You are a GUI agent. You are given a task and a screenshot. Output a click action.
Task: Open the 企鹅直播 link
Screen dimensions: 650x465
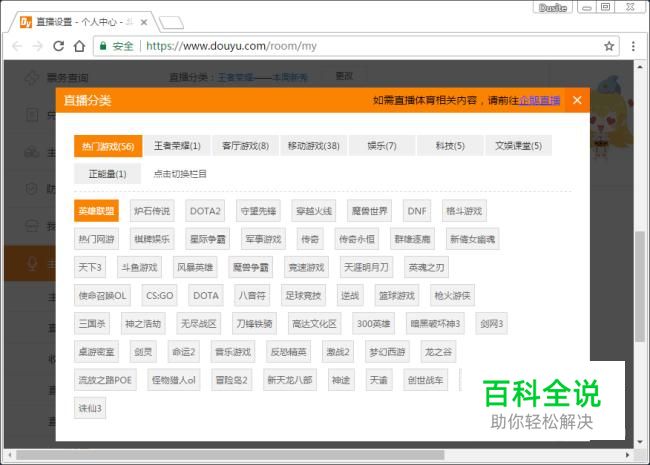(x=540, y=100)
